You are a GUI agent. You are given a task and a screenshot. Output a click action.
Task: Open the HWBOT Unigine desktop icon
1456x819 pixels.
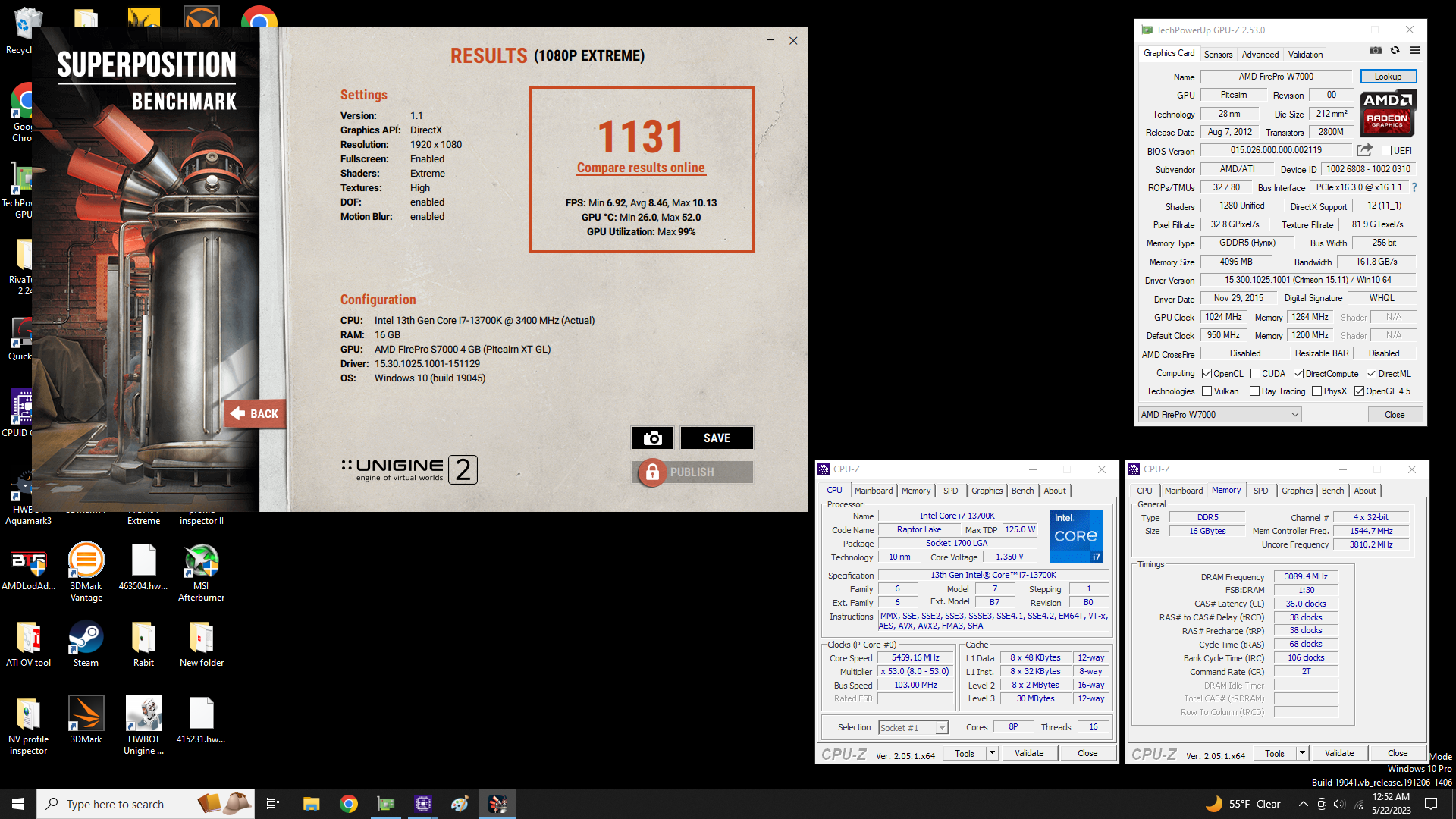pos(143,726)
